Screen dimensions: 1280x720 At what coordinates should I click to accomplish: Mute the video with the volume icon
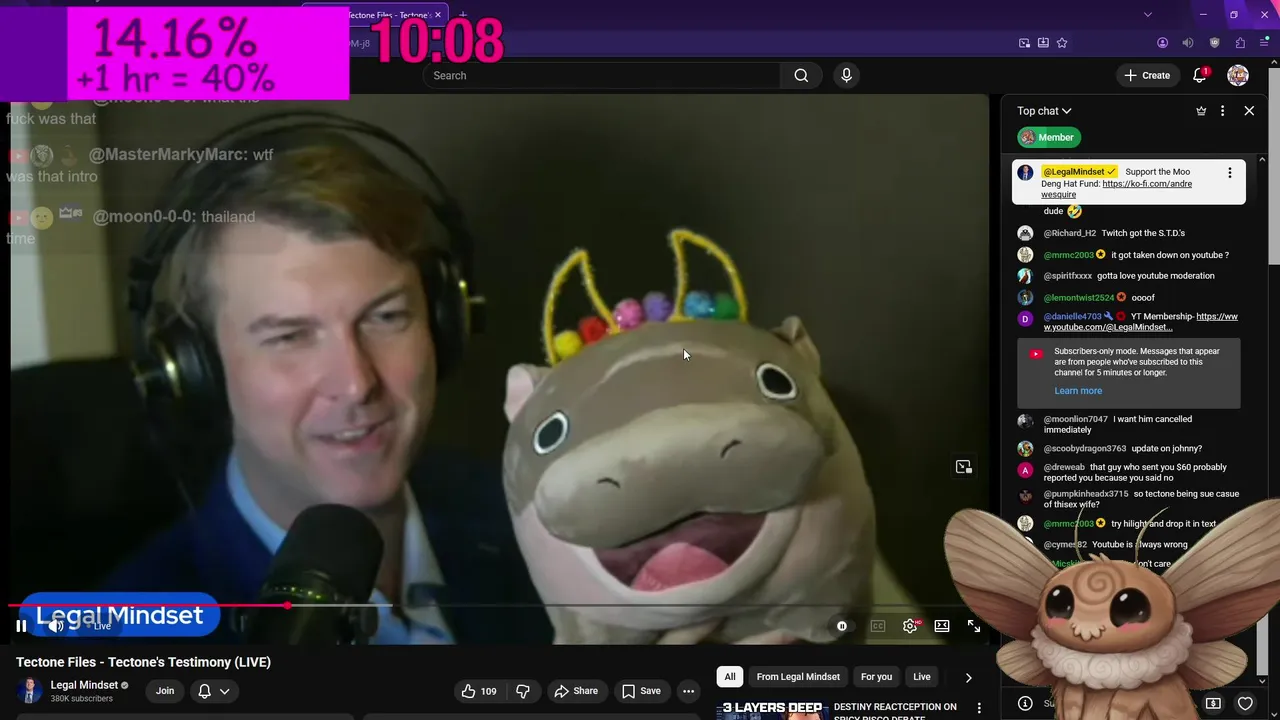(x=56, y=626)
